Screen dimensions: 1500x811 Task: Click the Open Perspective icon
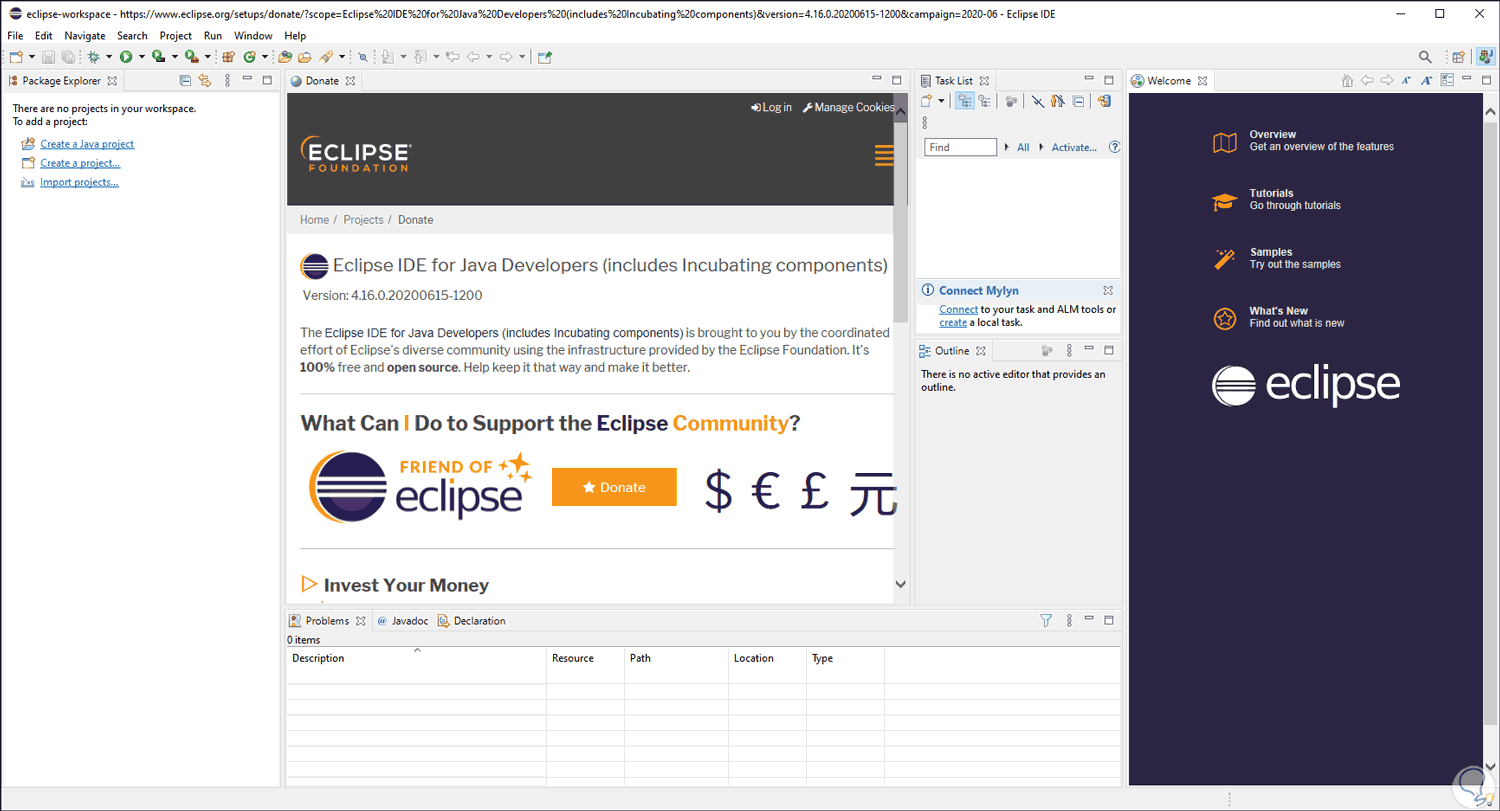(1458, 57)
